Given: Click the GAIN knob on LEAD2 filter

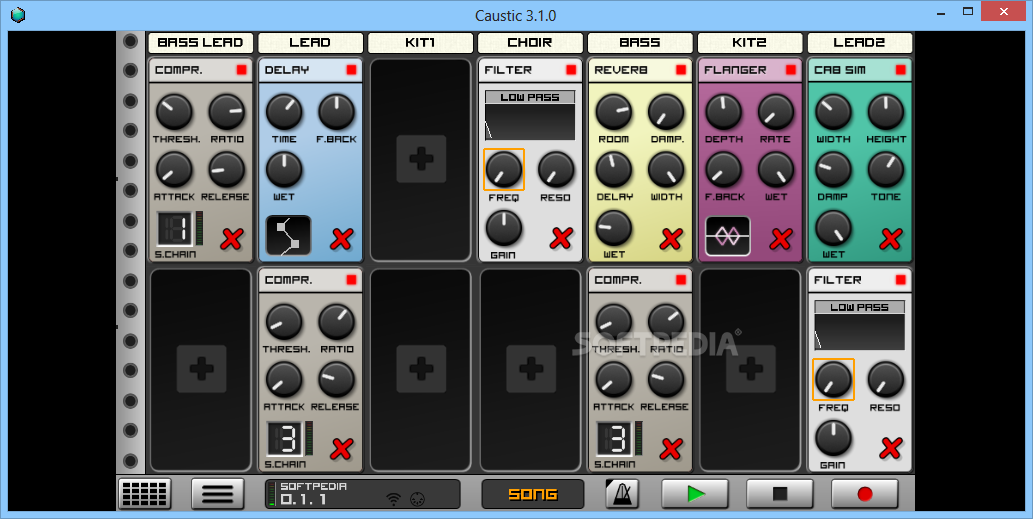Looking at the screenshot, I should pos(833,437).
